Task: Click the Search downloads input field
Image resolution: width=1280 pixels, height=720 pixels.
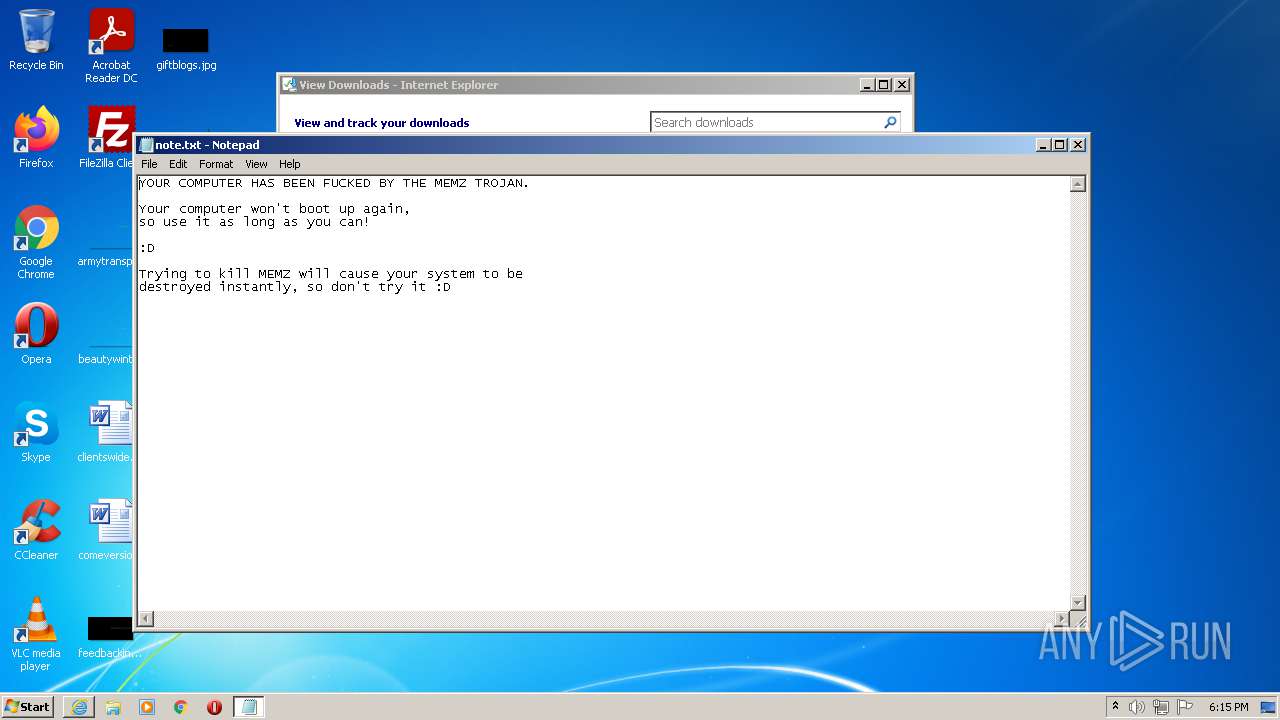Action: [x=766, y=122]
